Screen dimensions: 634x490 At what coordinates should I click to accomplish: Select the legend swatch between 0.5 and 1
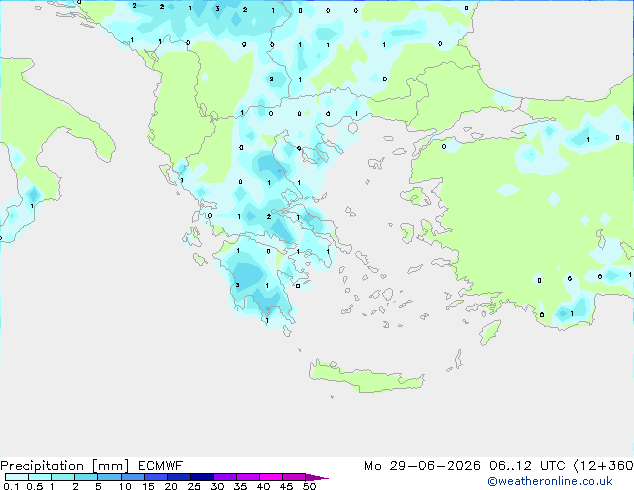coord(40,477)
